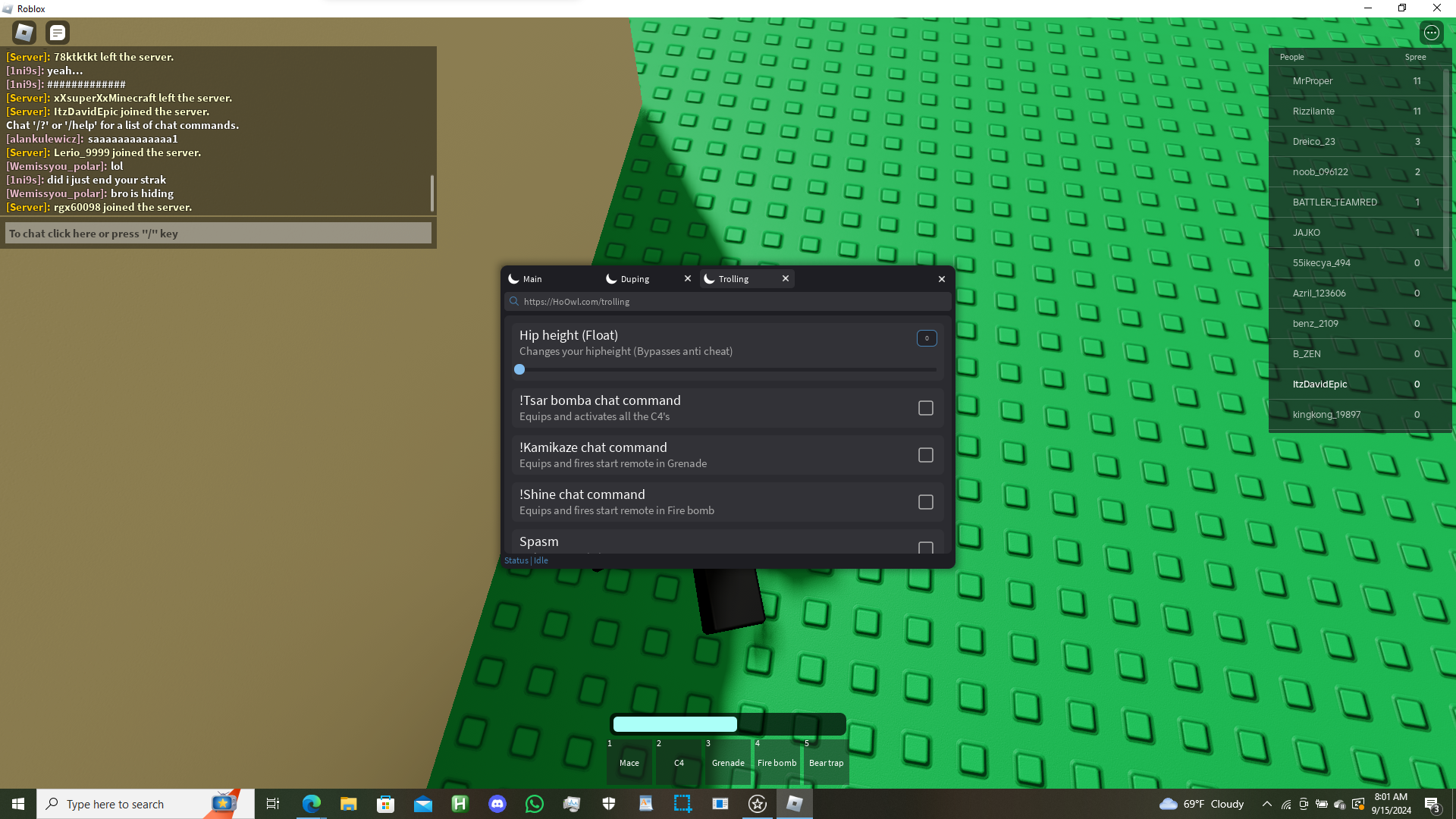Close the Trolling tab
The height and width of the screenshot is (819, 1456).
(786, 278)
